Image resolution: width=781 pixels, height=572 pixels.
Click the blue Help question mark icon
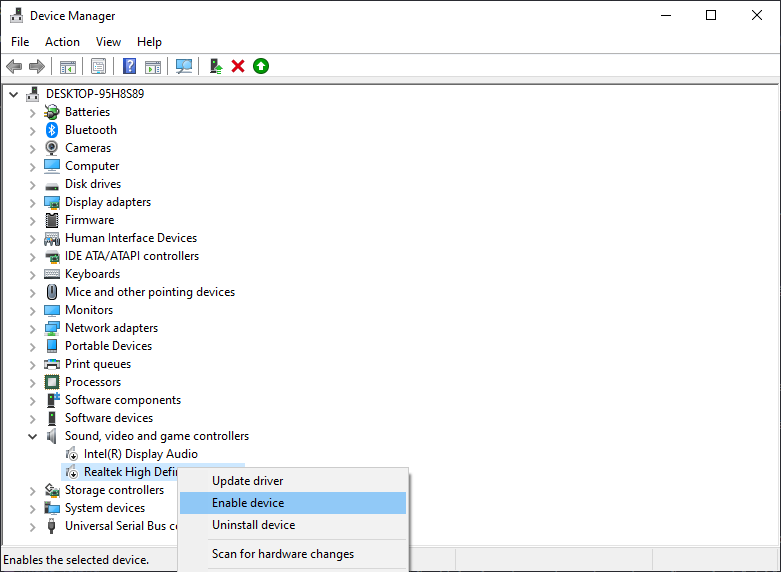pos(129,66)
